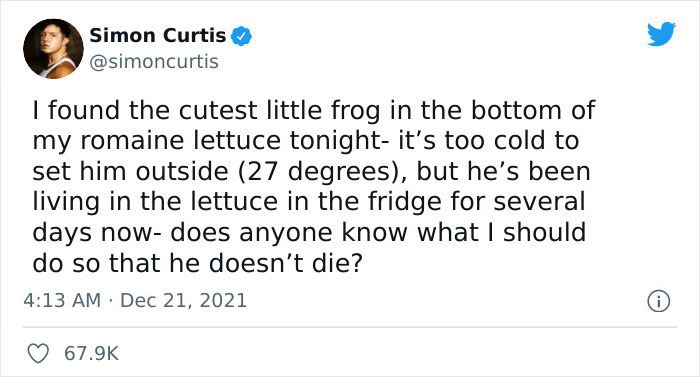Click the words "romaine lettuce" in the tweet

coord(182,141)
